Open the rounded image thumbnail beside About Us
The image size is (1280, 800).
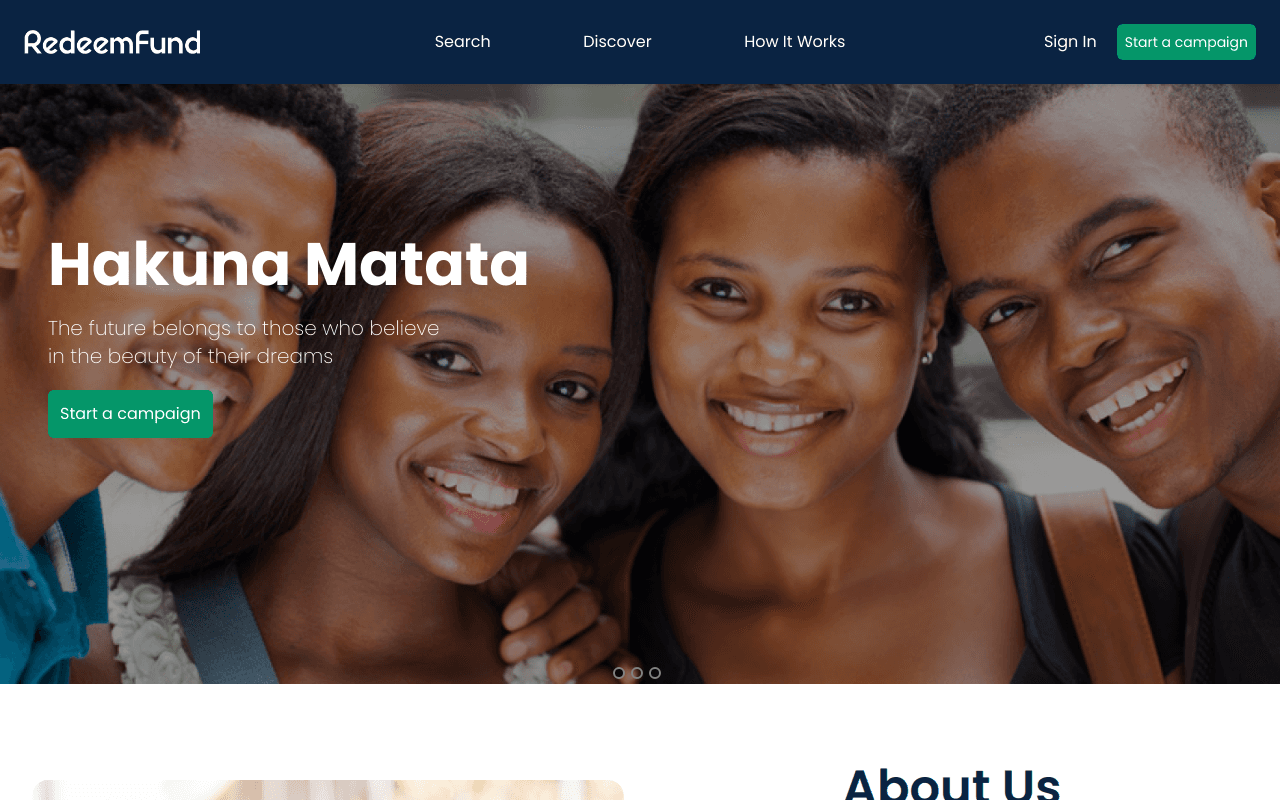pos(328,790)
